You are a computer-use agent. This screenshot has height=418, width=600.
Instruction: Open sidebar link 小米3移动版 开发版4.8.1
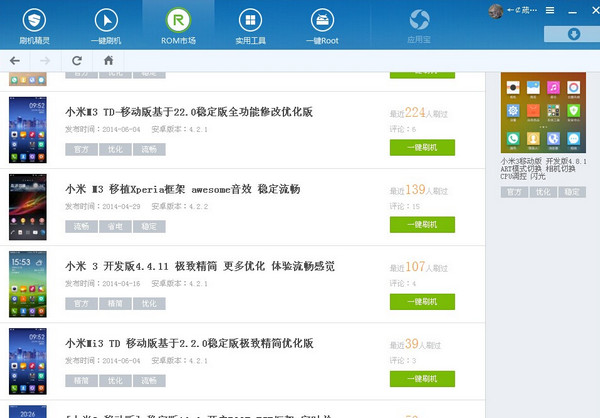point(543,168)
